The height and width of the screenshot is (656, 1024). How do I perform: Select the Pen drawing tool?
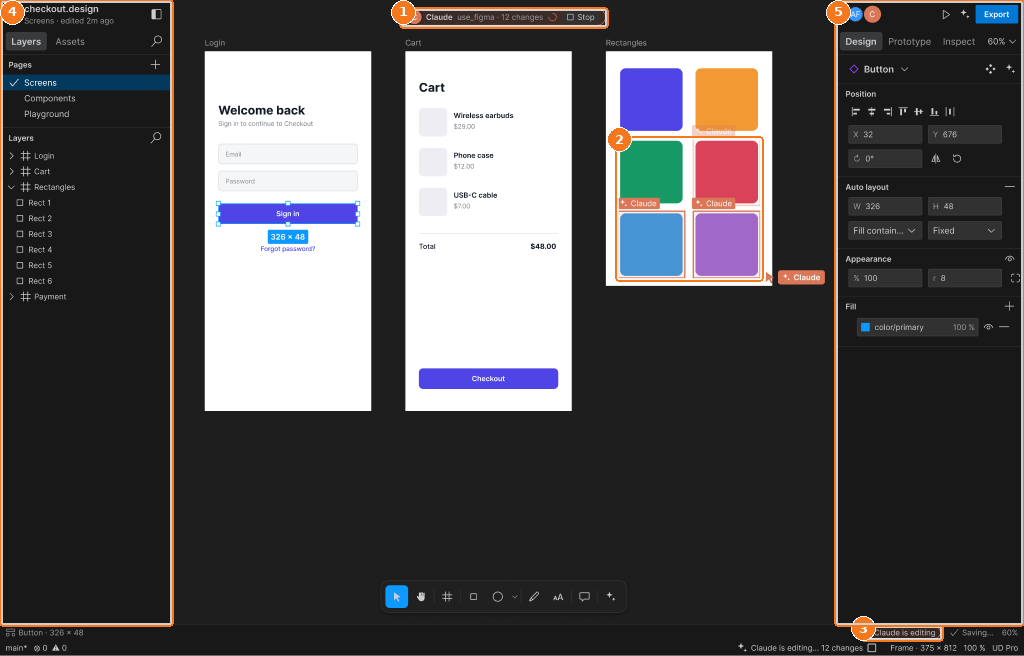tap(534, 597)
